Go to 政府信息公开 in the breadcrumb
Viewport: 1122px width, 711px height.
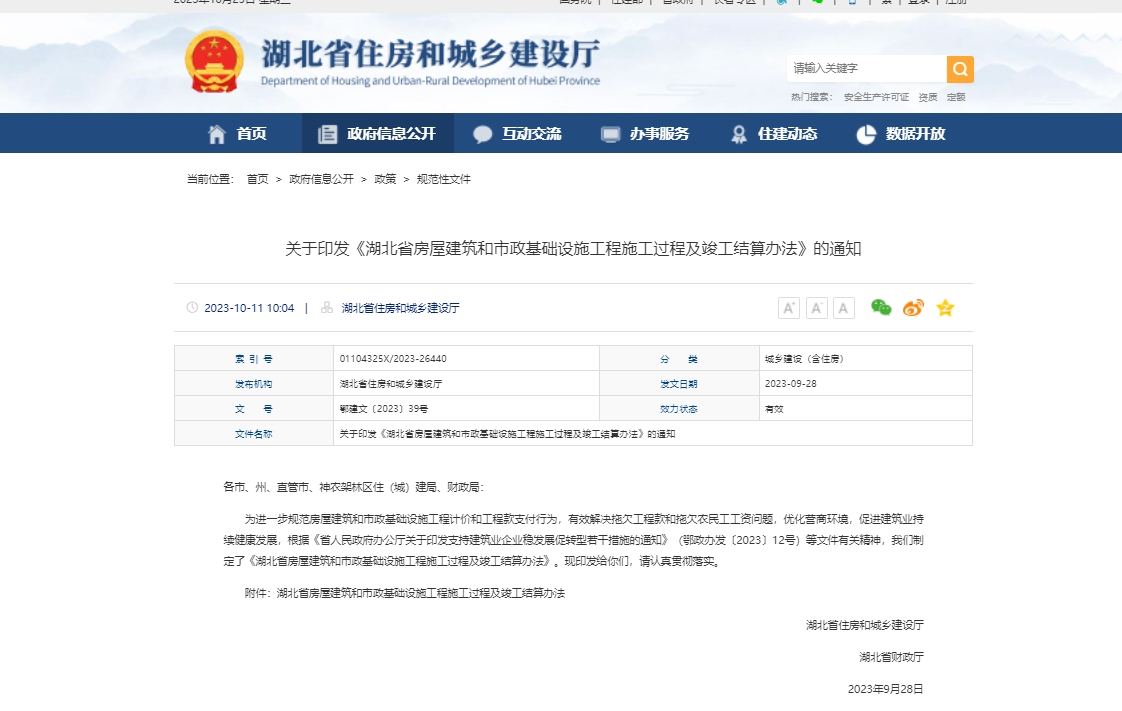321,180
